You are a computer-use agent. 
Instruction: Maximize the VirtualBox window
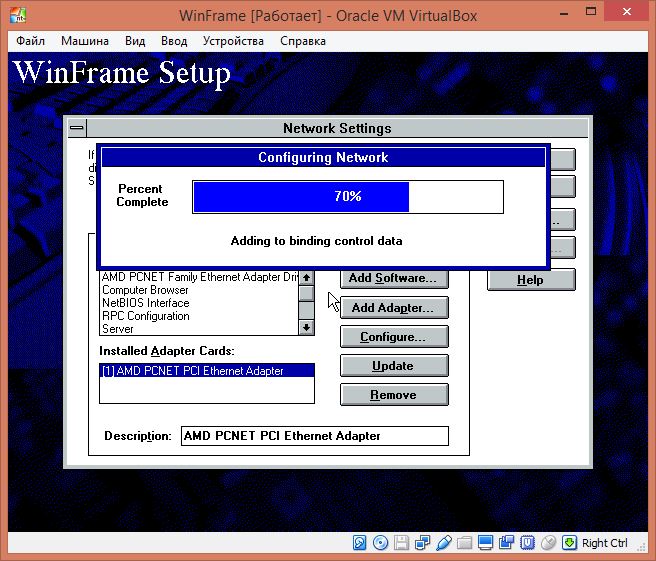(591, 12)
